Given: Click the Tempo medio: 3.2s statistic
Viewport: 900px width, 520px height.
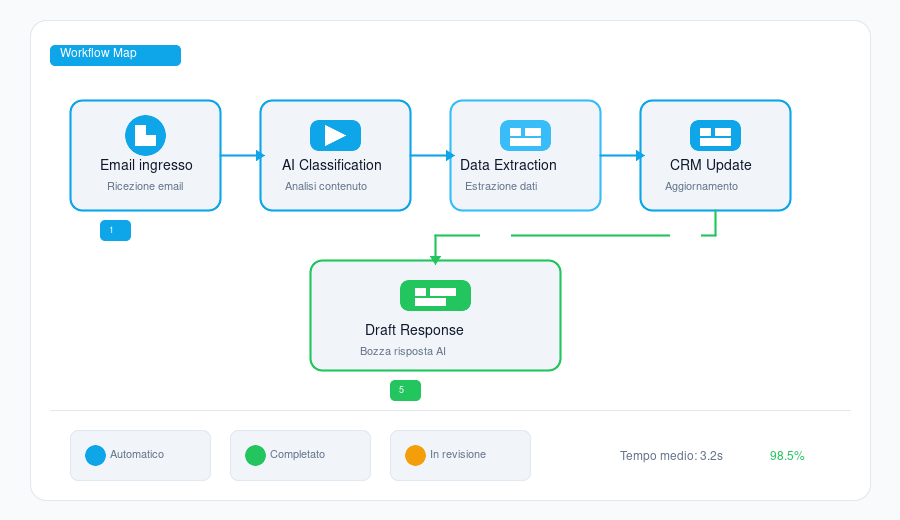Looking at the screenshot, I should [x=671, y=456].
